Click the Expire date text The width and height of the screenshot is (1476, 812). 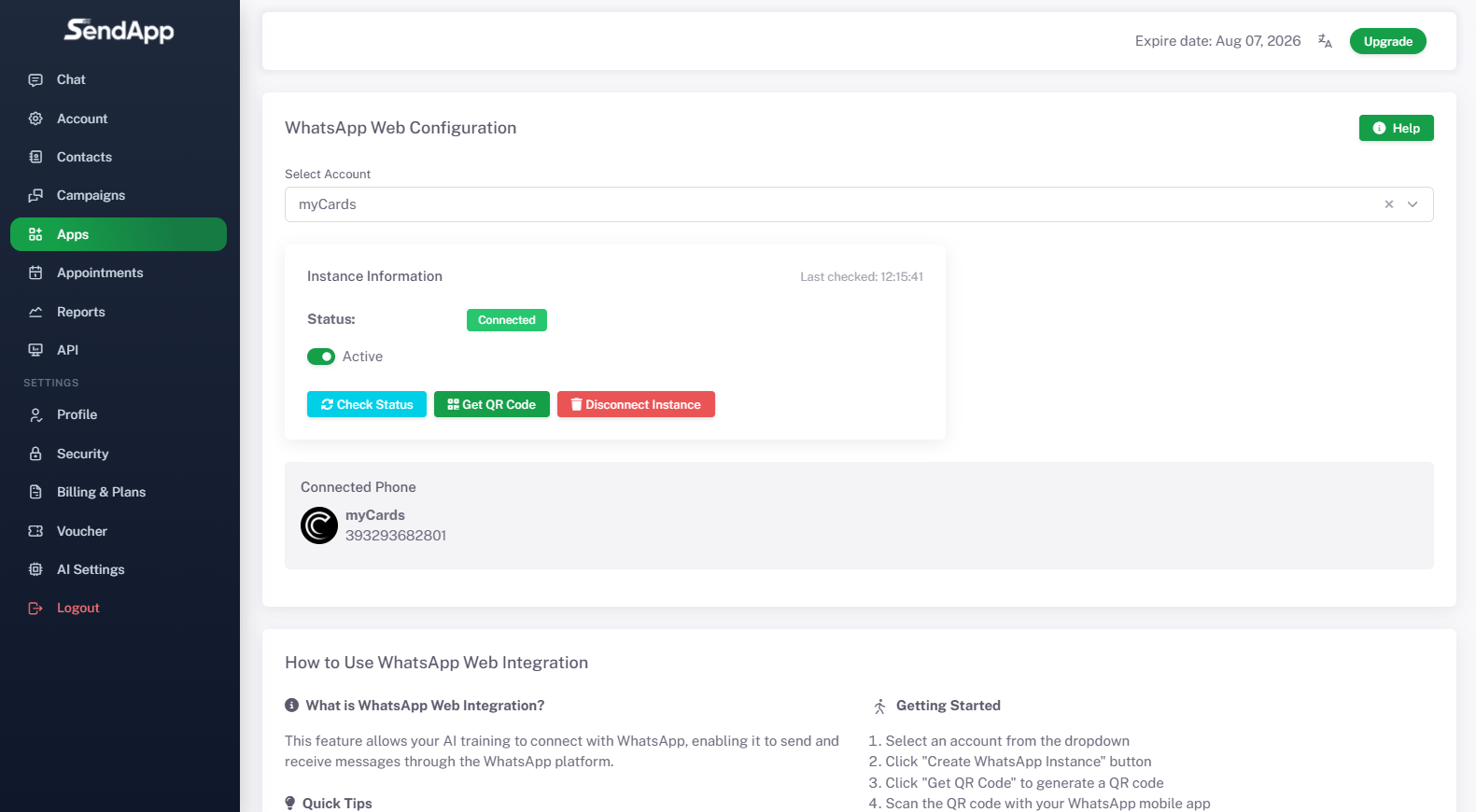(1217, 41)
